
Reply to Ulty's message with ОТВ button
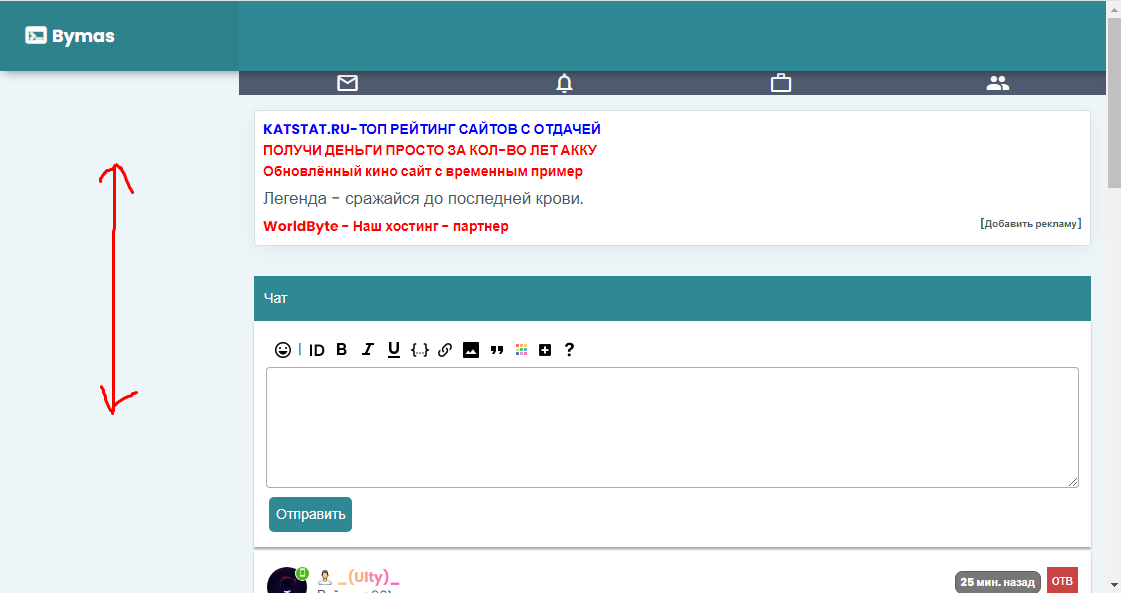[x=1062, y=581]
